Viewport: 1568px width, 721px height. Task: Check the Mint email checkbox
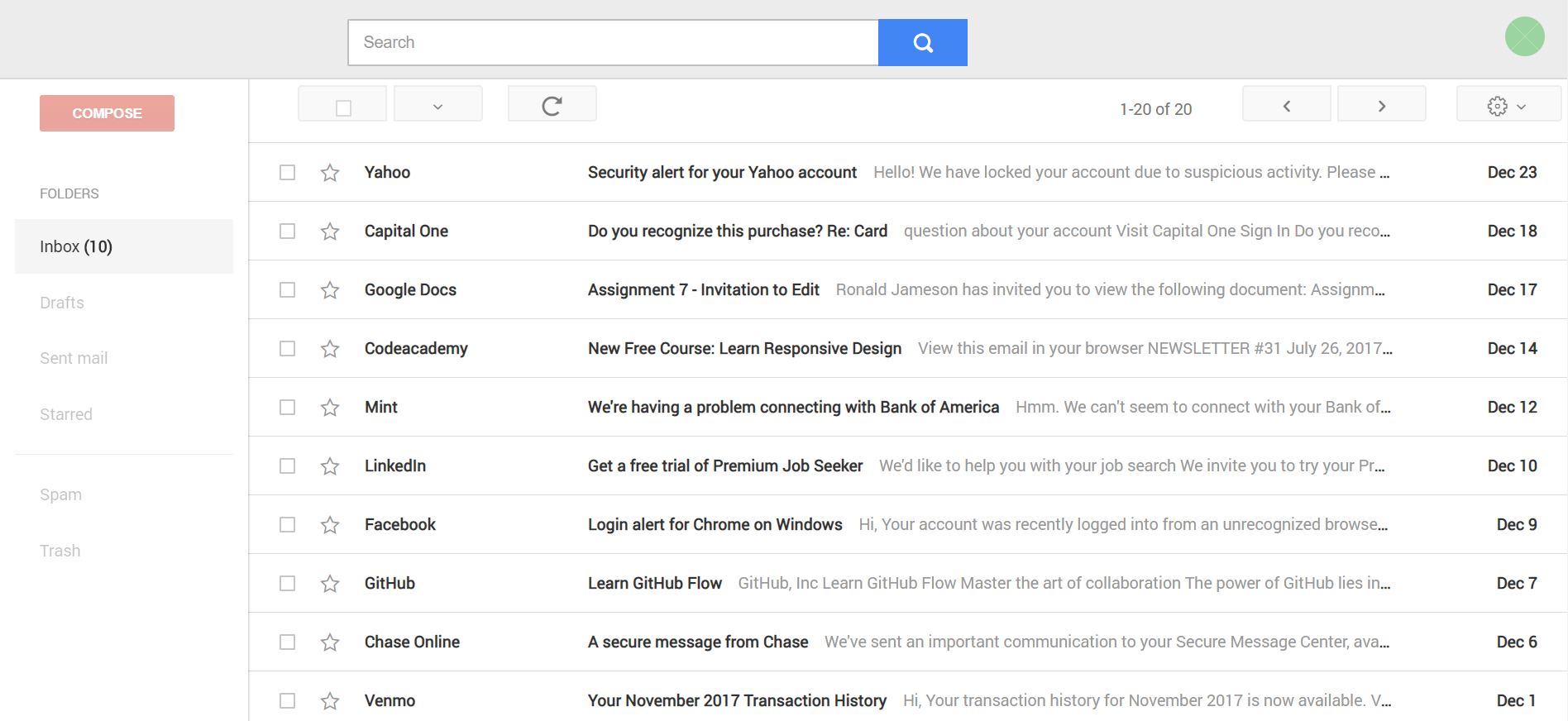coord(287,407)
